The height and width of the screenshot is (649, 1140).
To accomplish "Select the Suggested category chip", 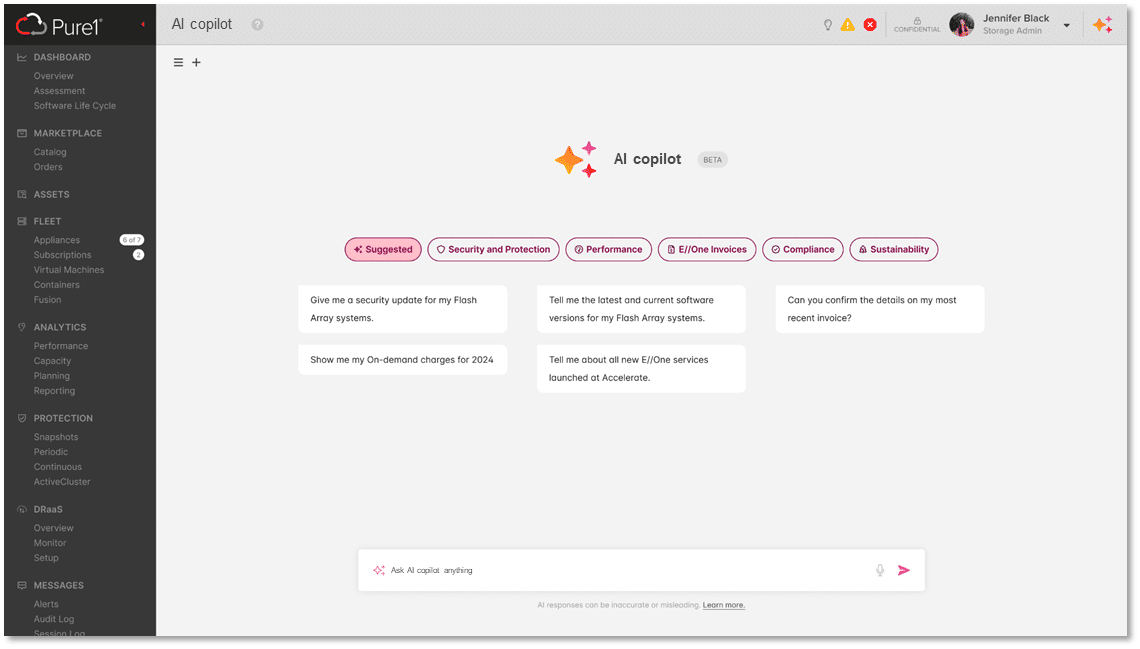I will tap(383, 250).
